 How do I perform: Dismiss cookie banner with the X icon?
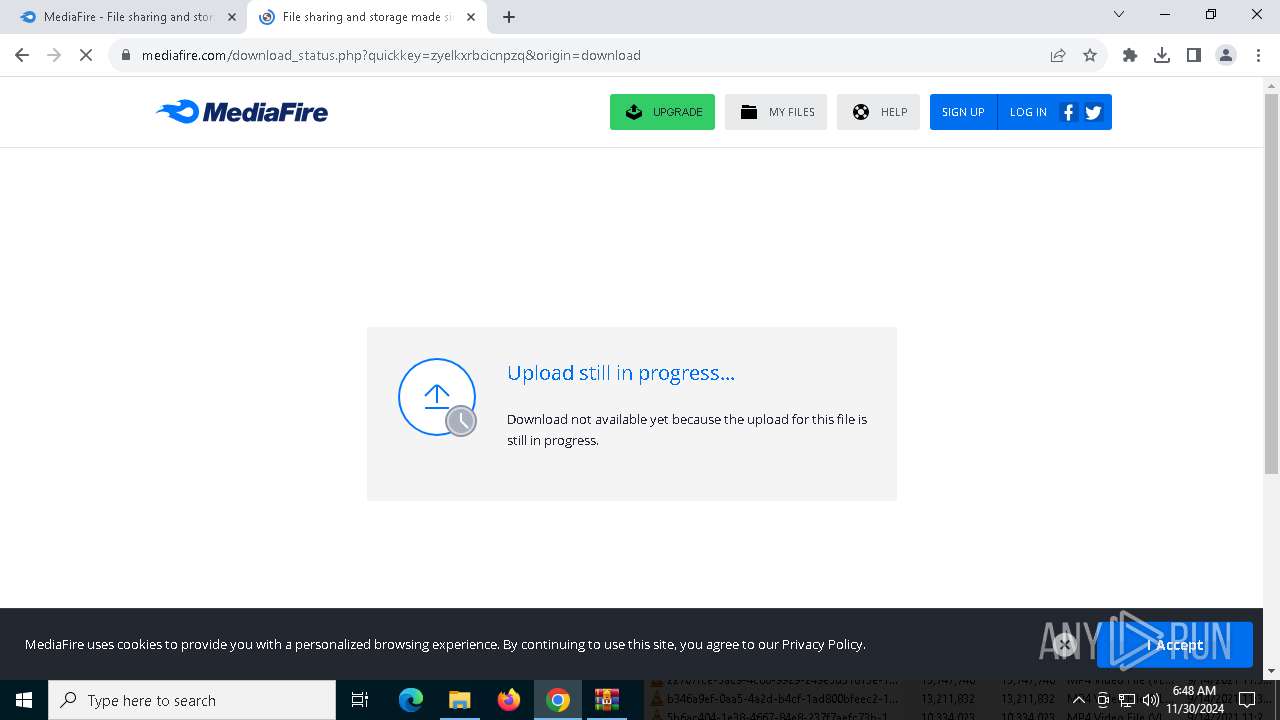tap(1064, 645)
